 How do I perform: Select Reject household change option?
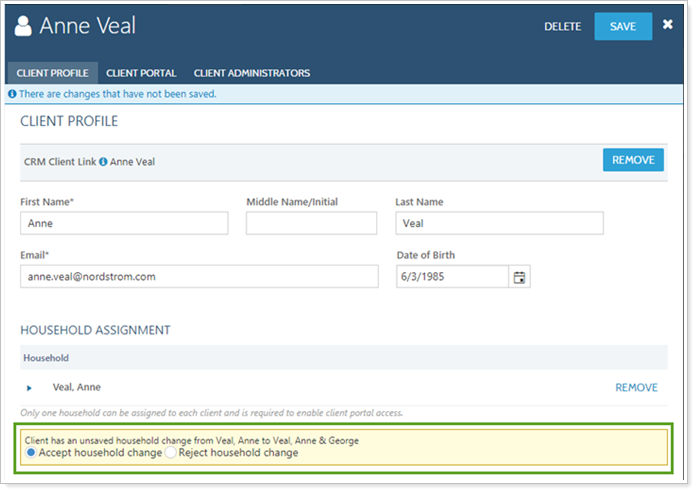[170, 453]
